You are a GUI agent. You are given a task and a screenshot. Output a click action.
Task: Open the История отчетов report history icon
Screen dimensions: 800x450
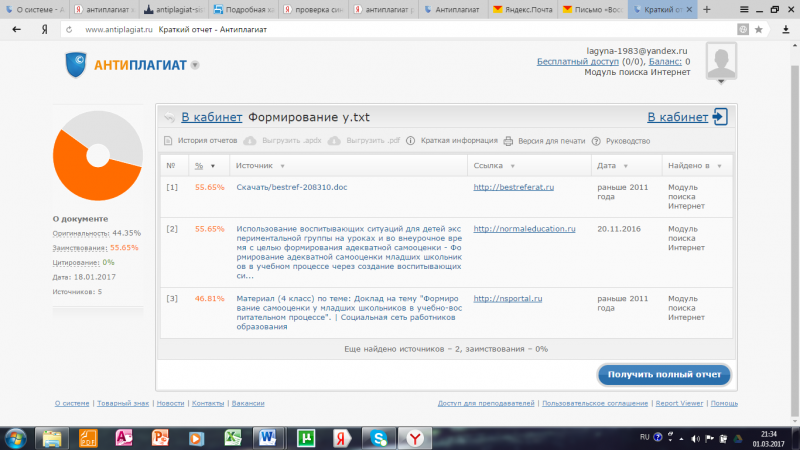coord(168,141)
